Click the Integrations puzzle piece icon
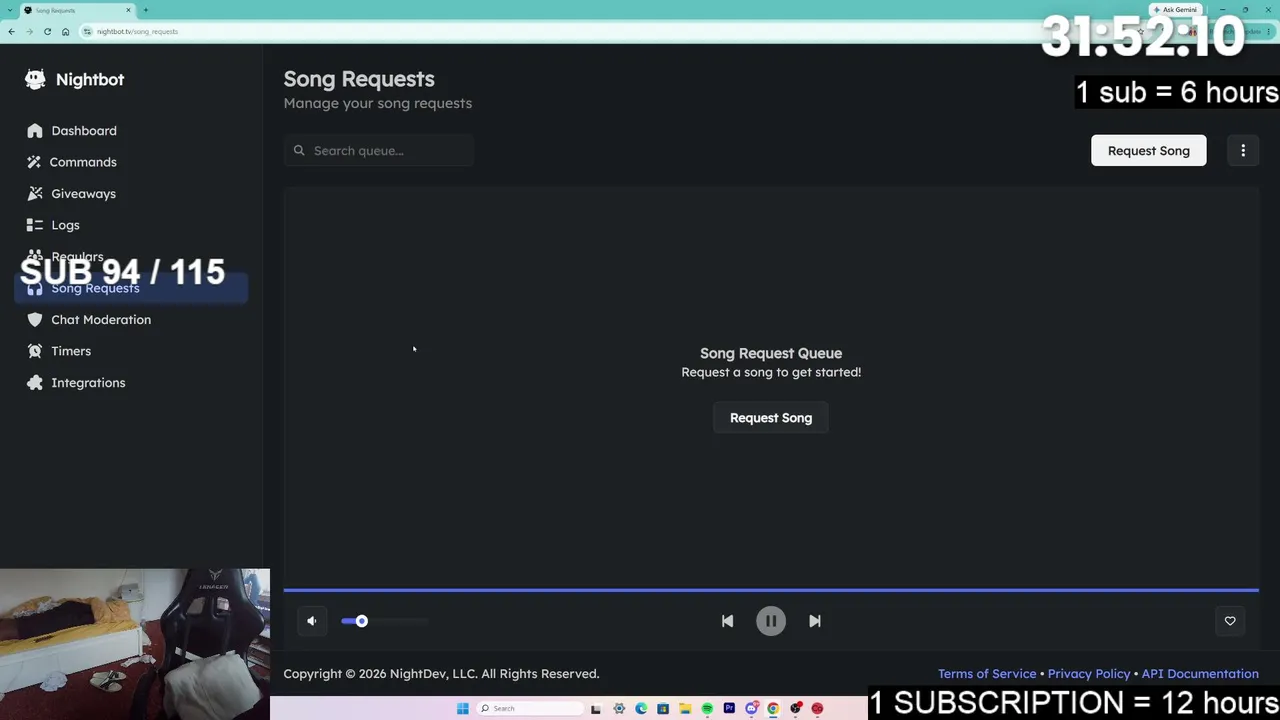The image size is (1280, 720). (35, 383)
